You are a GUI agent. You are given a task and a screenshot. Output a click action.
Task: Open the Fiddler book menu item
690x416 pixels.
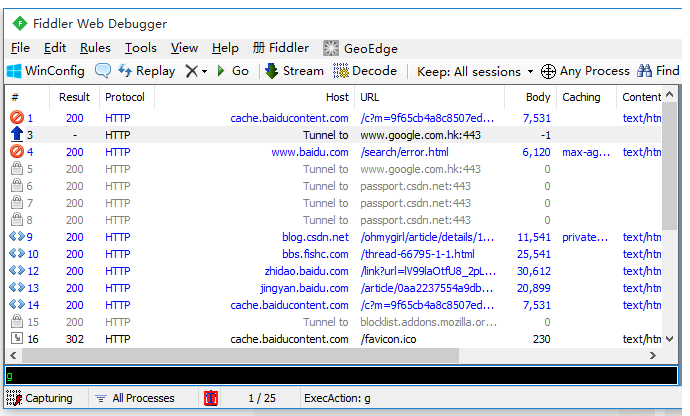pyautogui.click(x=281, y=48)
